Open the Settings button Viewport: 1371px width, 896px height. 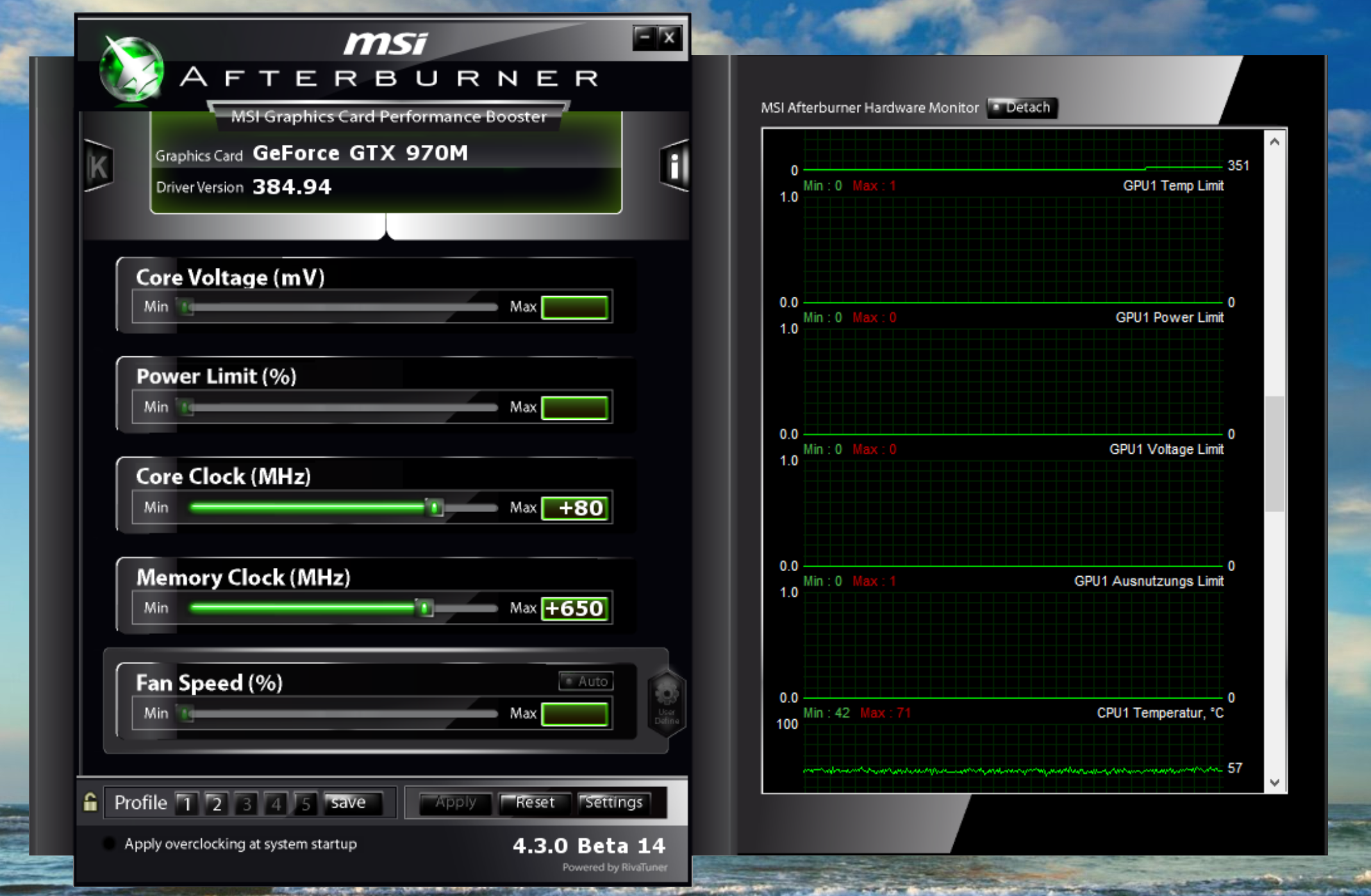pyautogui.click(x=613, y=802)
